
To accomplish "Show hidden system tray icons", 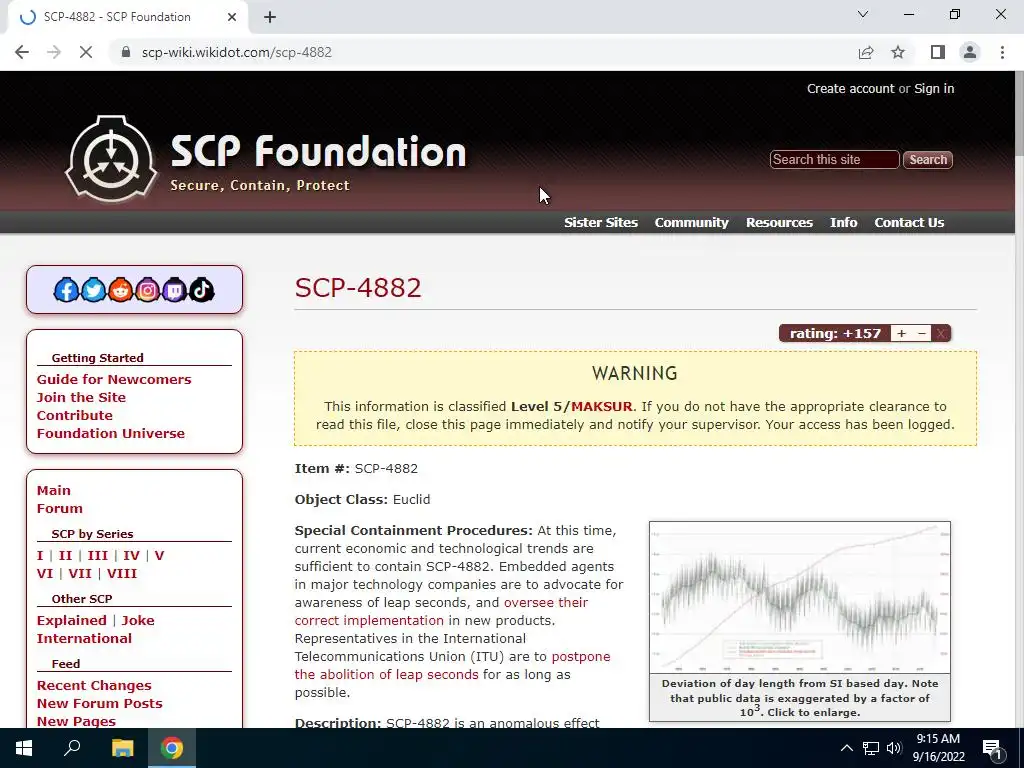I will coord(846,748).
